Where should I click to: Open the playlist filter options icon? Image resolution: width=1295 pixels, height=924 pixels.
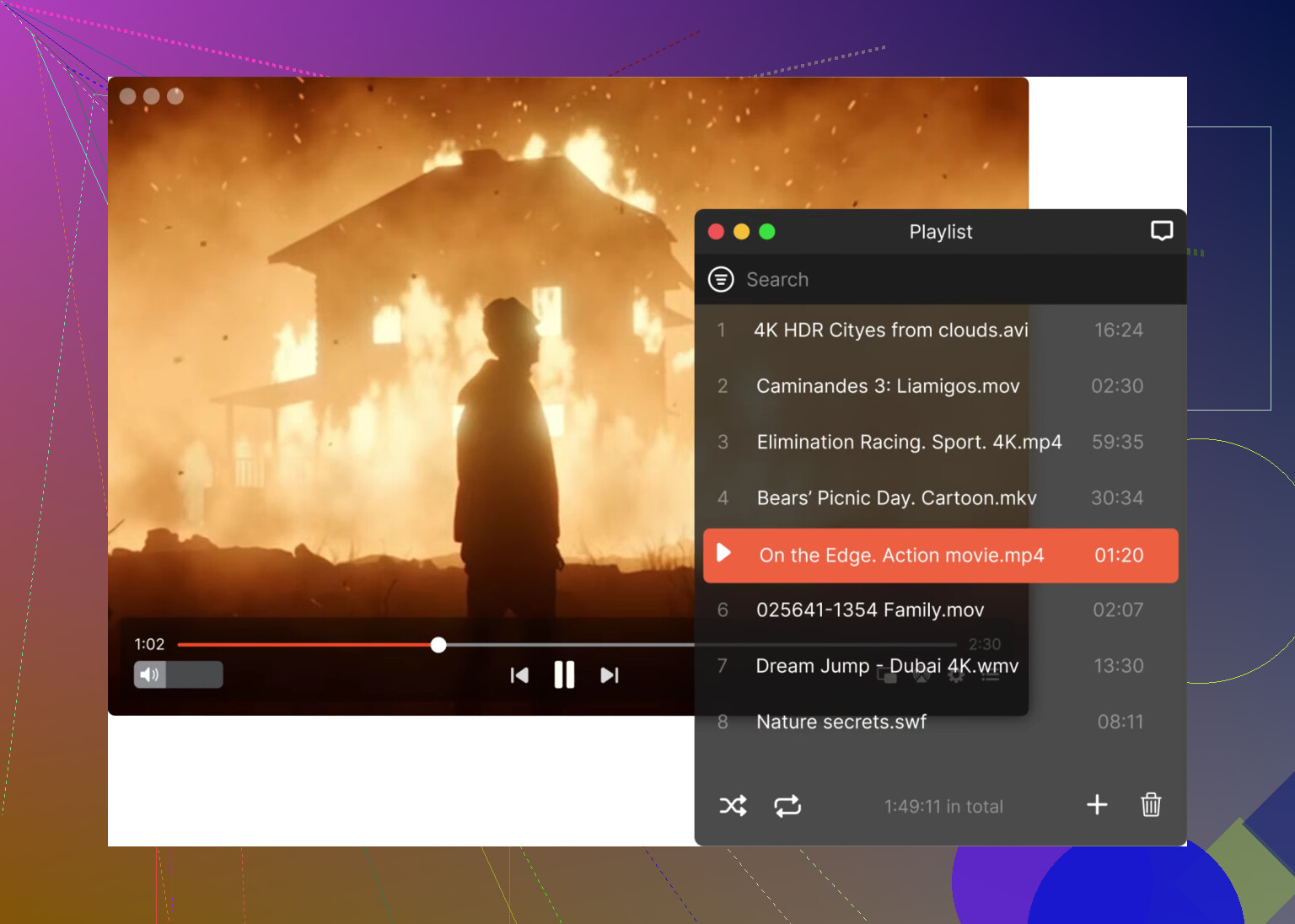point(721,279)
